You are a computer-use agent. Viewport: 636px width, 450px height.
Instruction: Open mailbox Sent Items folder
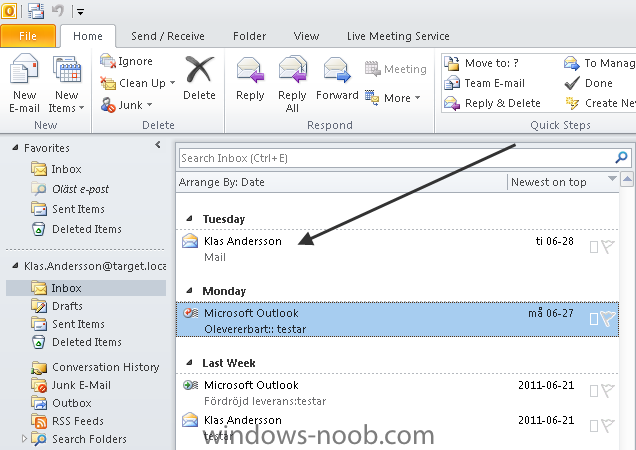(x=68, y=324)
